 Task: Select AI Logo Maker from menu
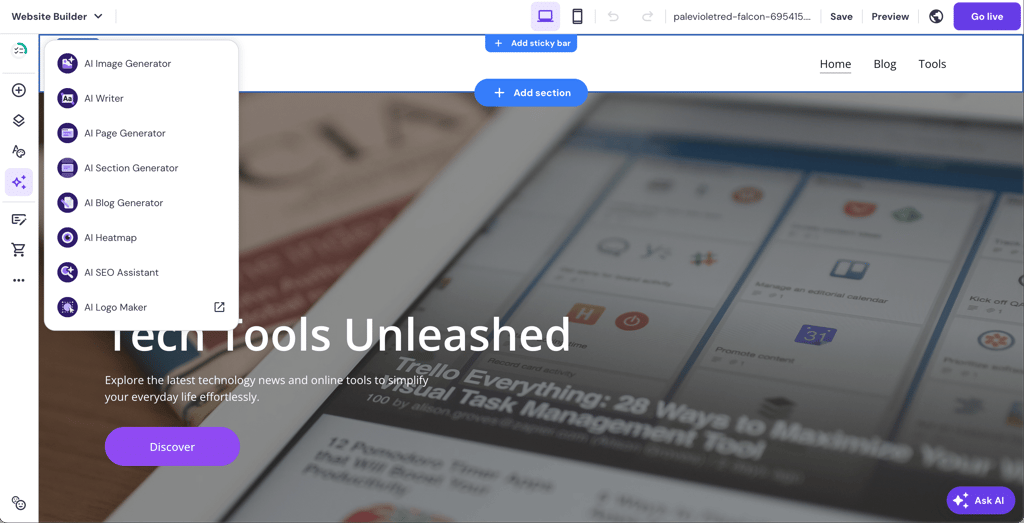tap(141, 307)
